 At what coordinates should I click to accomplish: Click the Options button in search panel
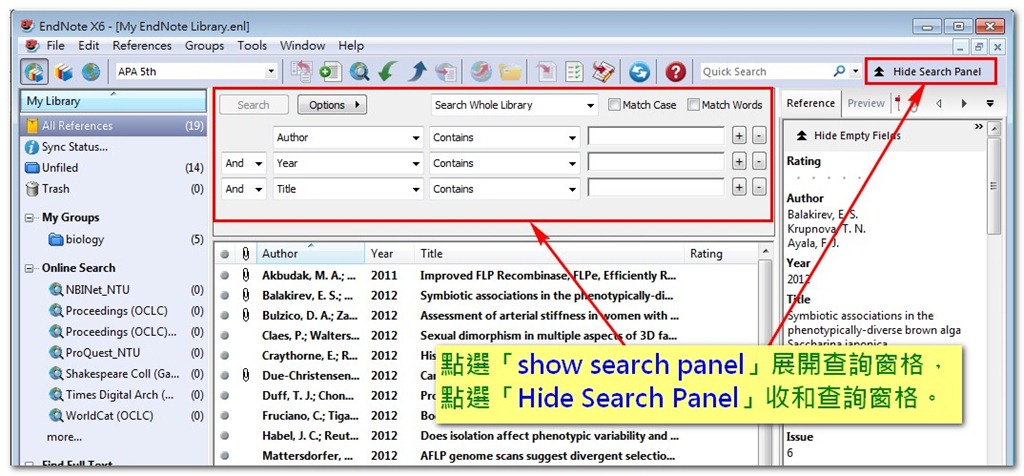(332, 105)
